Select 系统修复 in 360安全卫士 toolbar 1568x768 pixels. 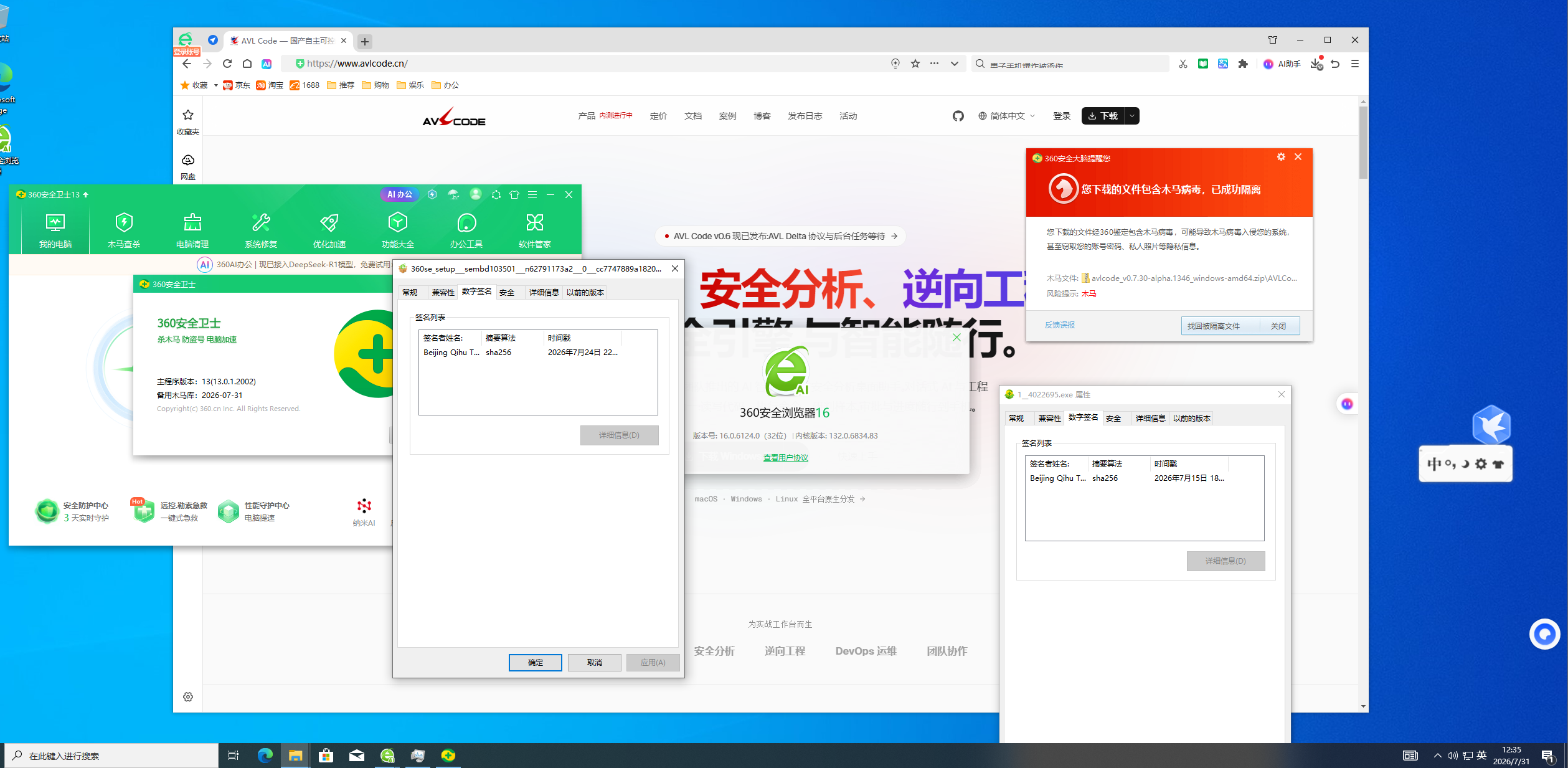click(261, 230)
